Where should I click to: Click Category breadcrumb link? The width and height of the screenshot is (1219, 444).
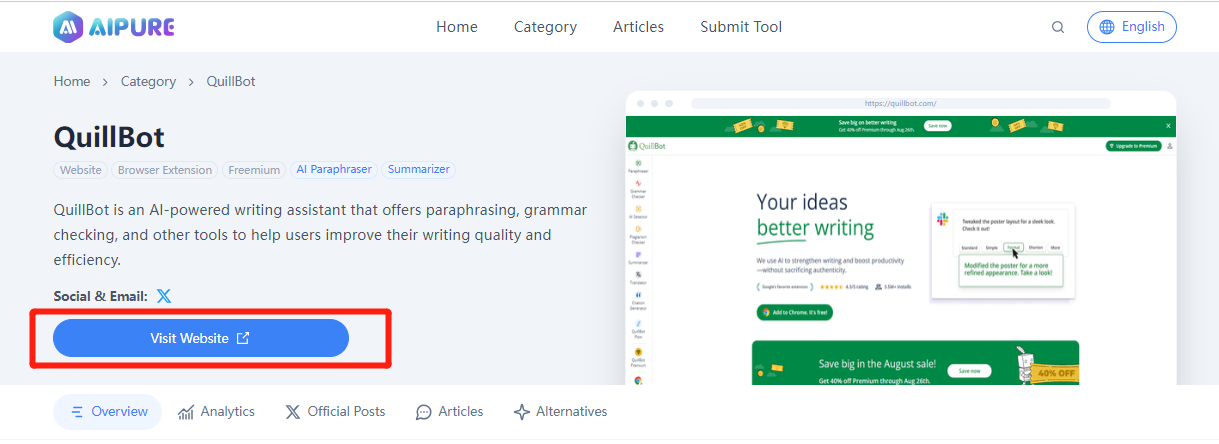pos(148,81)
